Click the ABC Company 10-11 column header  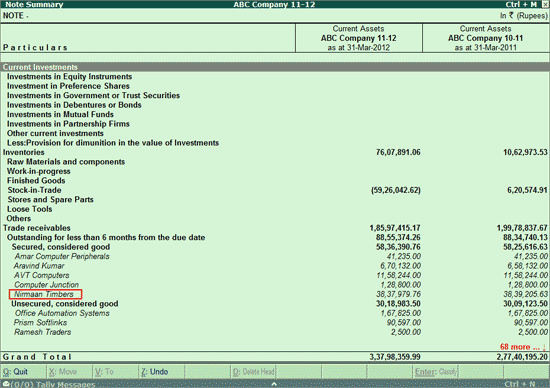click(x=485, y=38)
